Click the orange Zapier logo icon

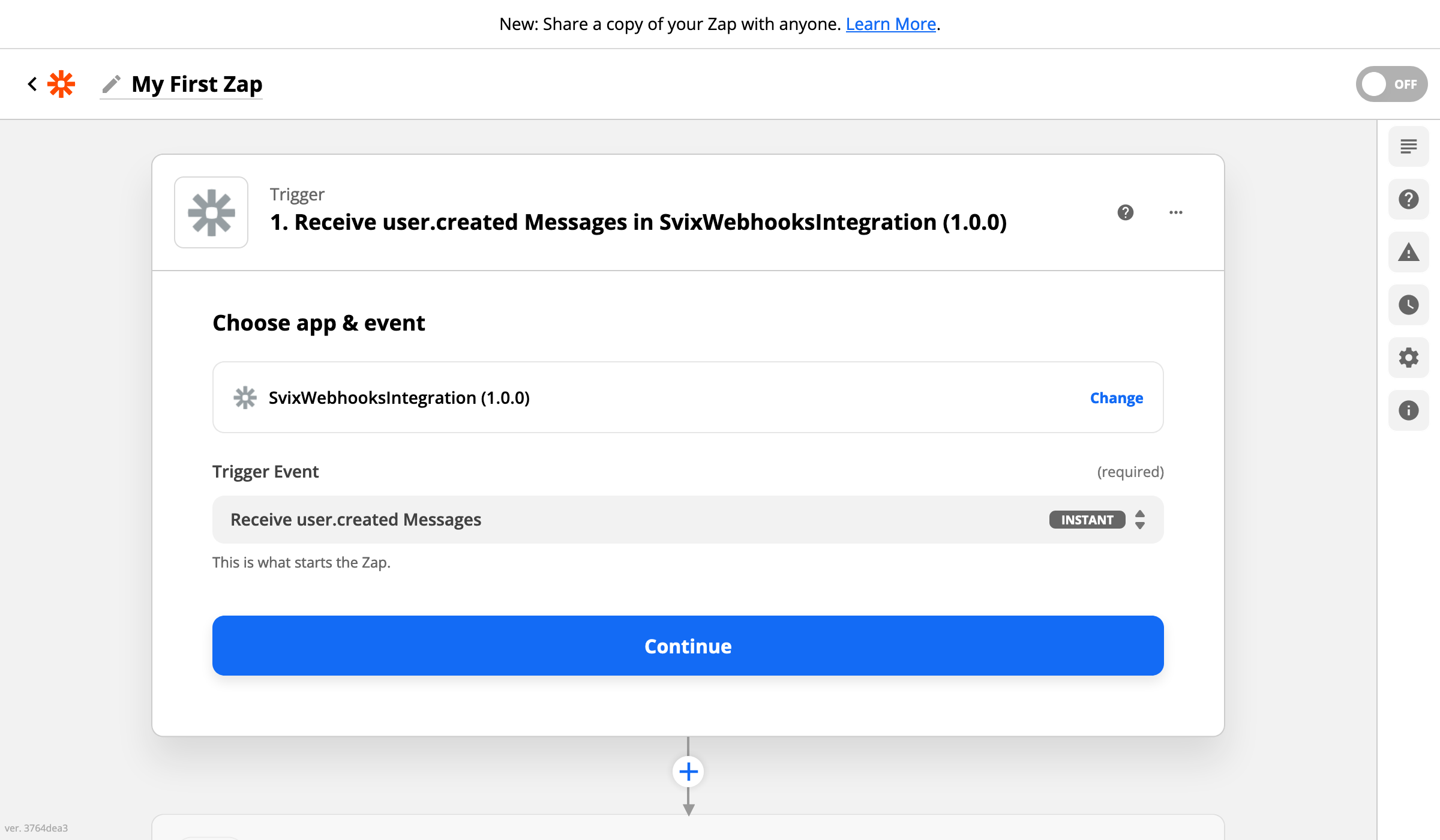pos(61,84)
